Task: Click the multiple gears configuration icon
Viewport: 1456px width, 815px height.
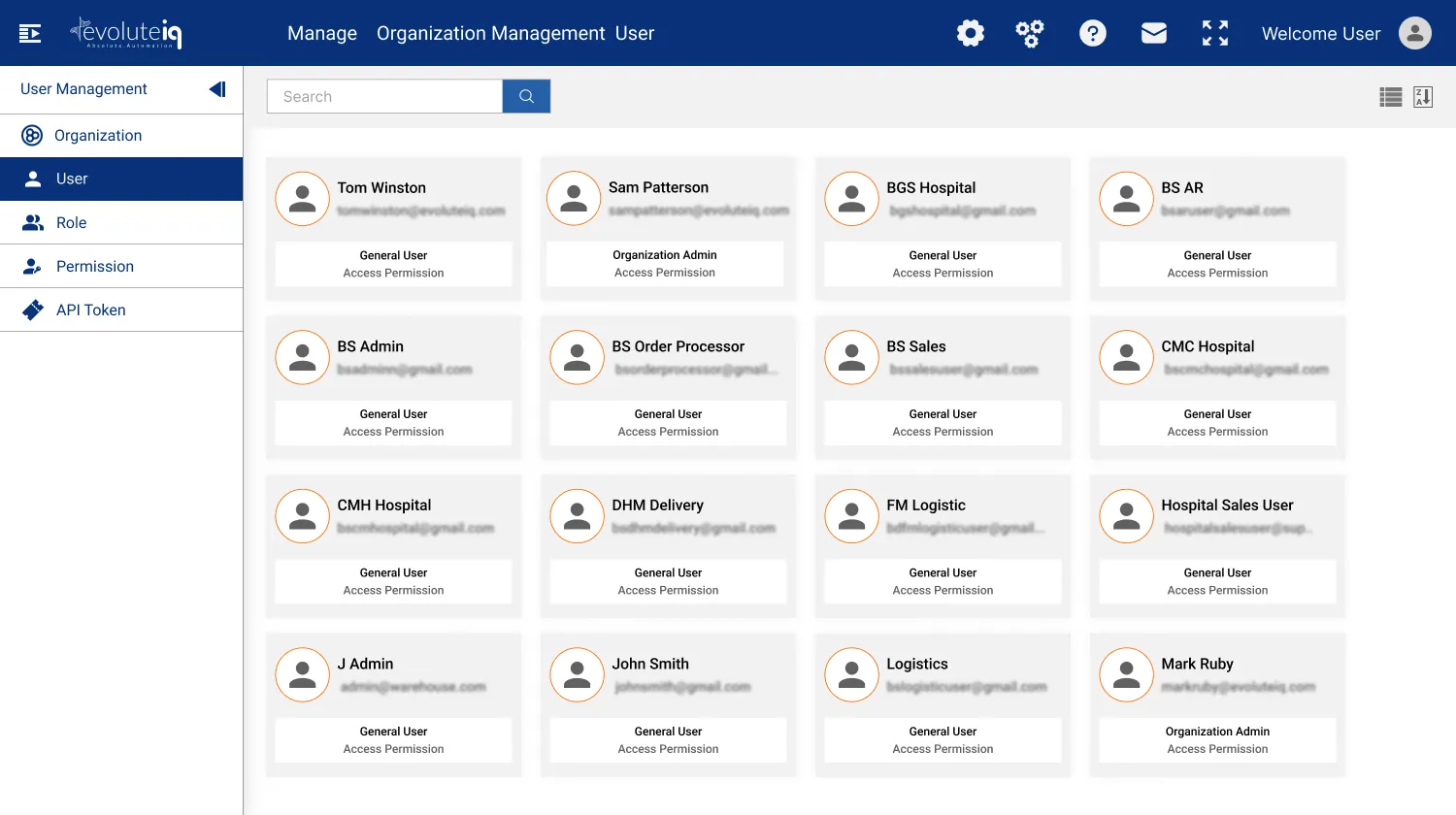Action: coord(1031,32)
